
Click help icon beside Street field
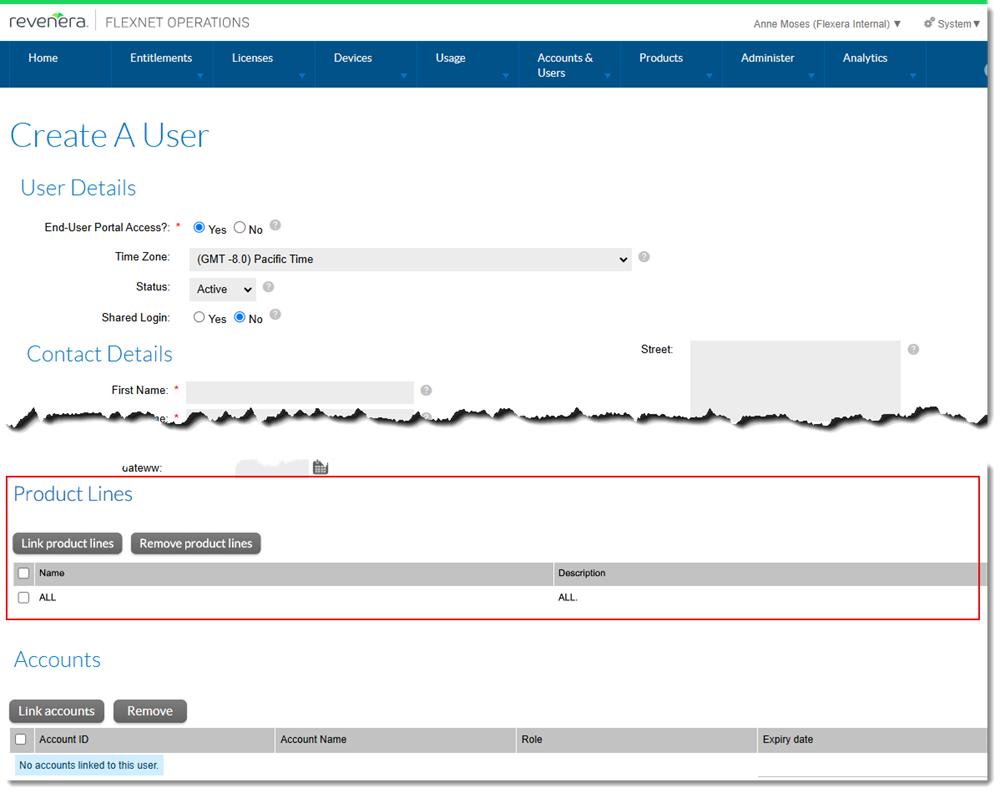(913, 350)
